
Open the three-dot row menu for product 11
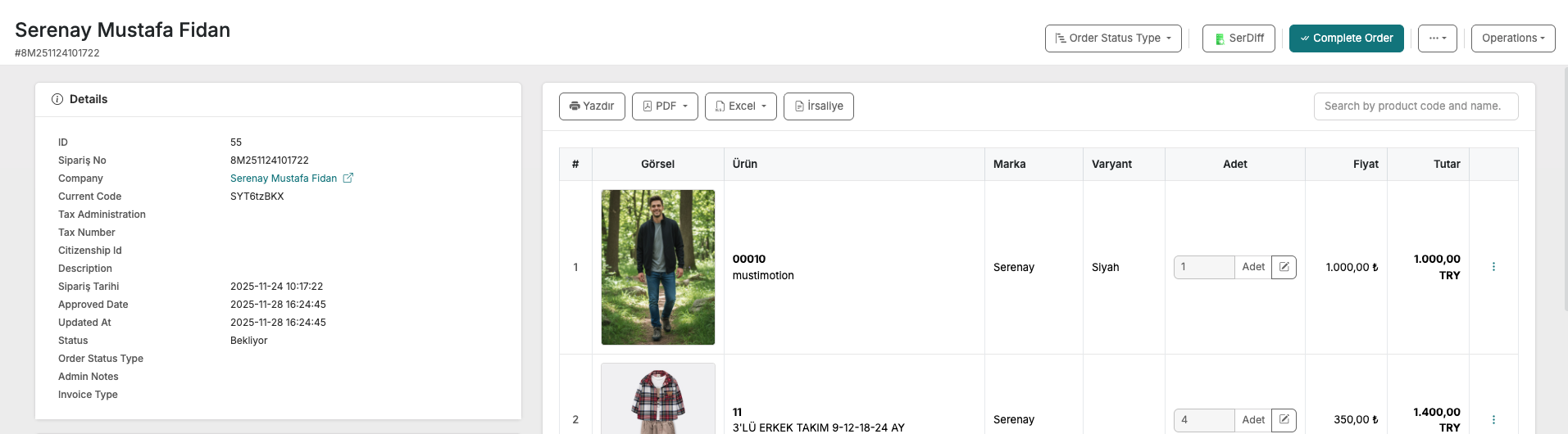pyautogui.click(x=1493, y=419)
